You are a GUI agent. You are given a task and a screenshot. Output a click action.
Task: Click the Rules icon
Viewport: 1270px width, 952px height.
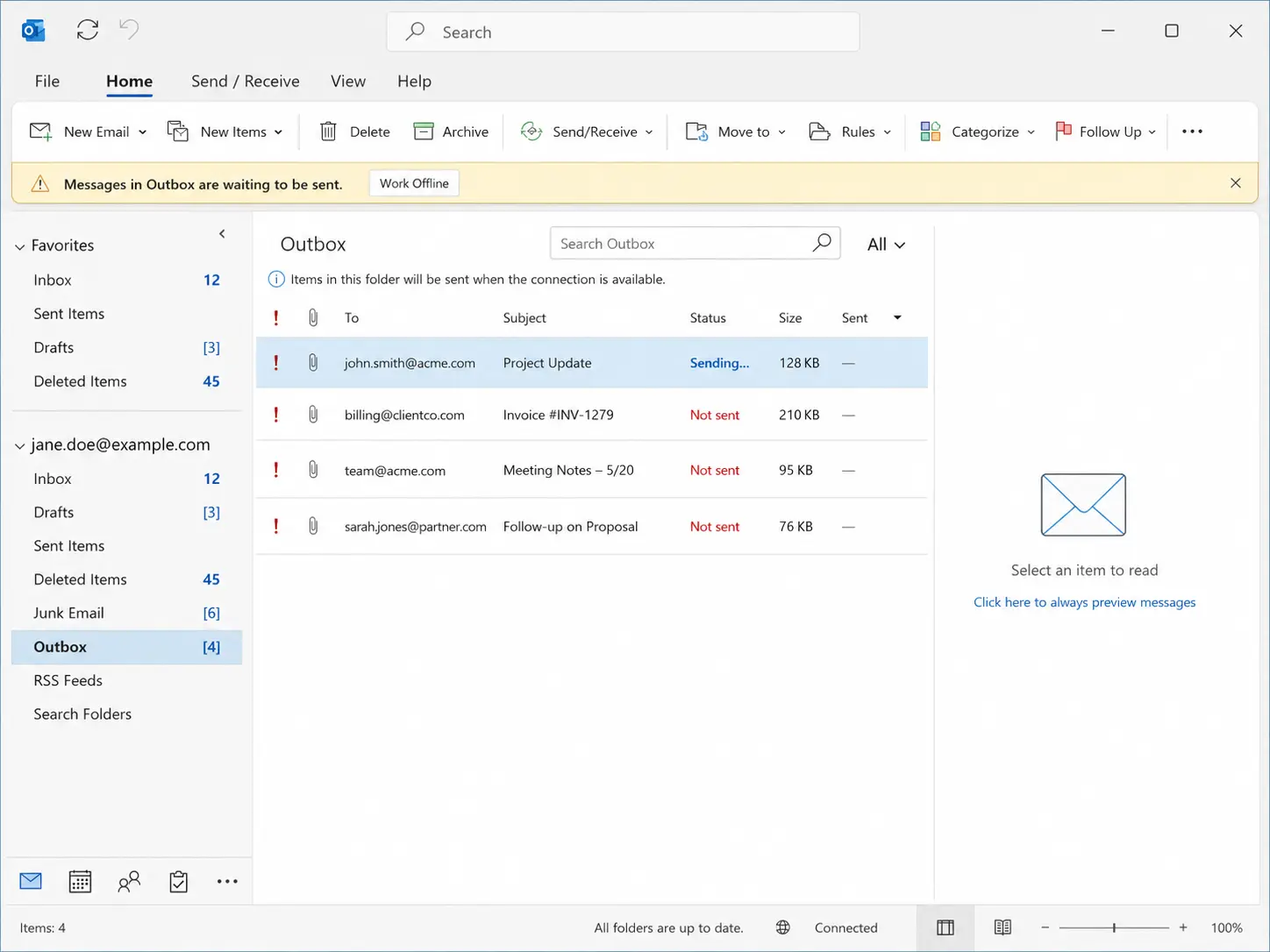(819, 131)
